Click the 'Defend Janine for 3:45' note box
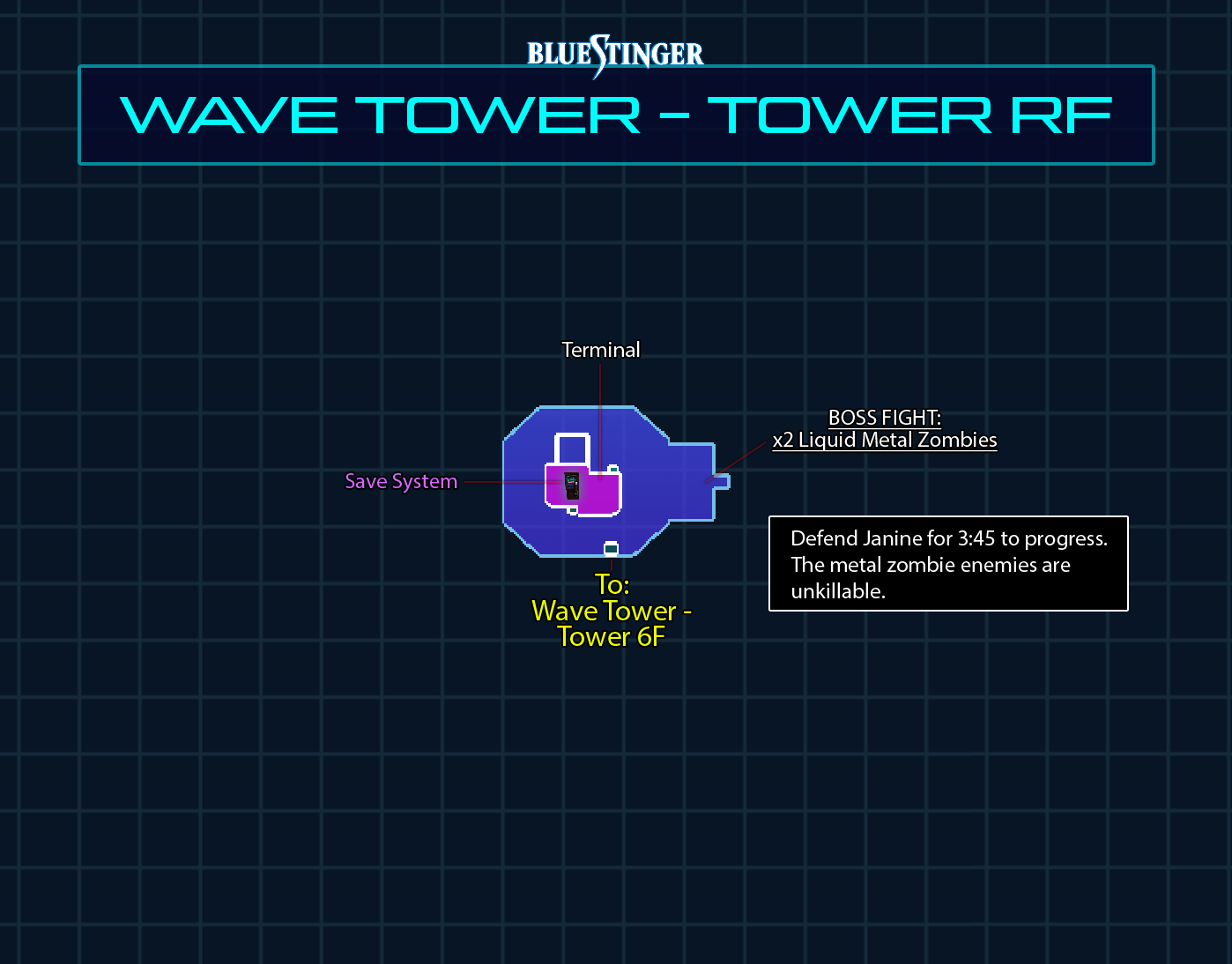Viewport: 1232px width, 964px height. (948, 564)
